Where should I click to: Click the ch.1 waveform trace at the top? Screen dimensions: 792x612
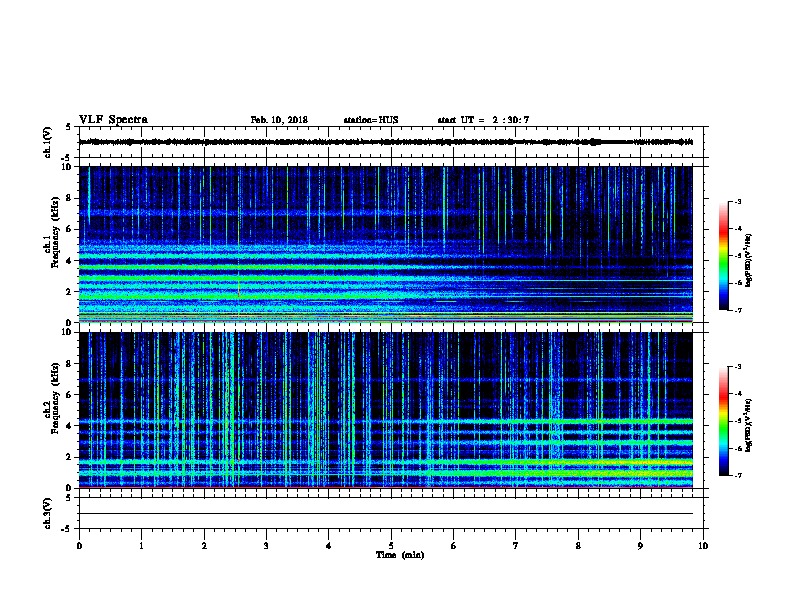pyautogui.click(x=385, y=142)
